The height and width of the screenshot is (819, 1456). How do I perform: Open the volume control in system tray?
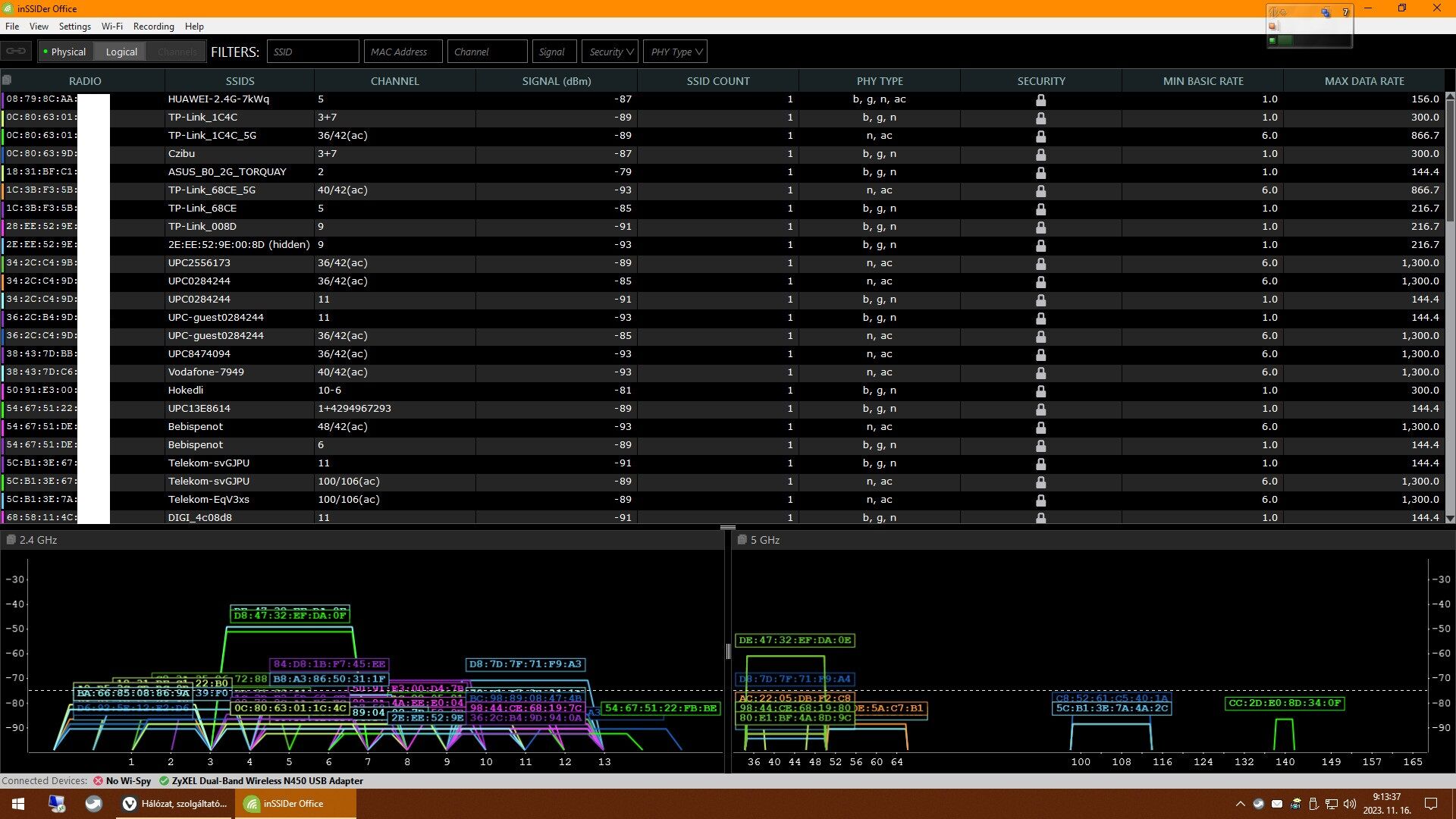click(1350, 804)
